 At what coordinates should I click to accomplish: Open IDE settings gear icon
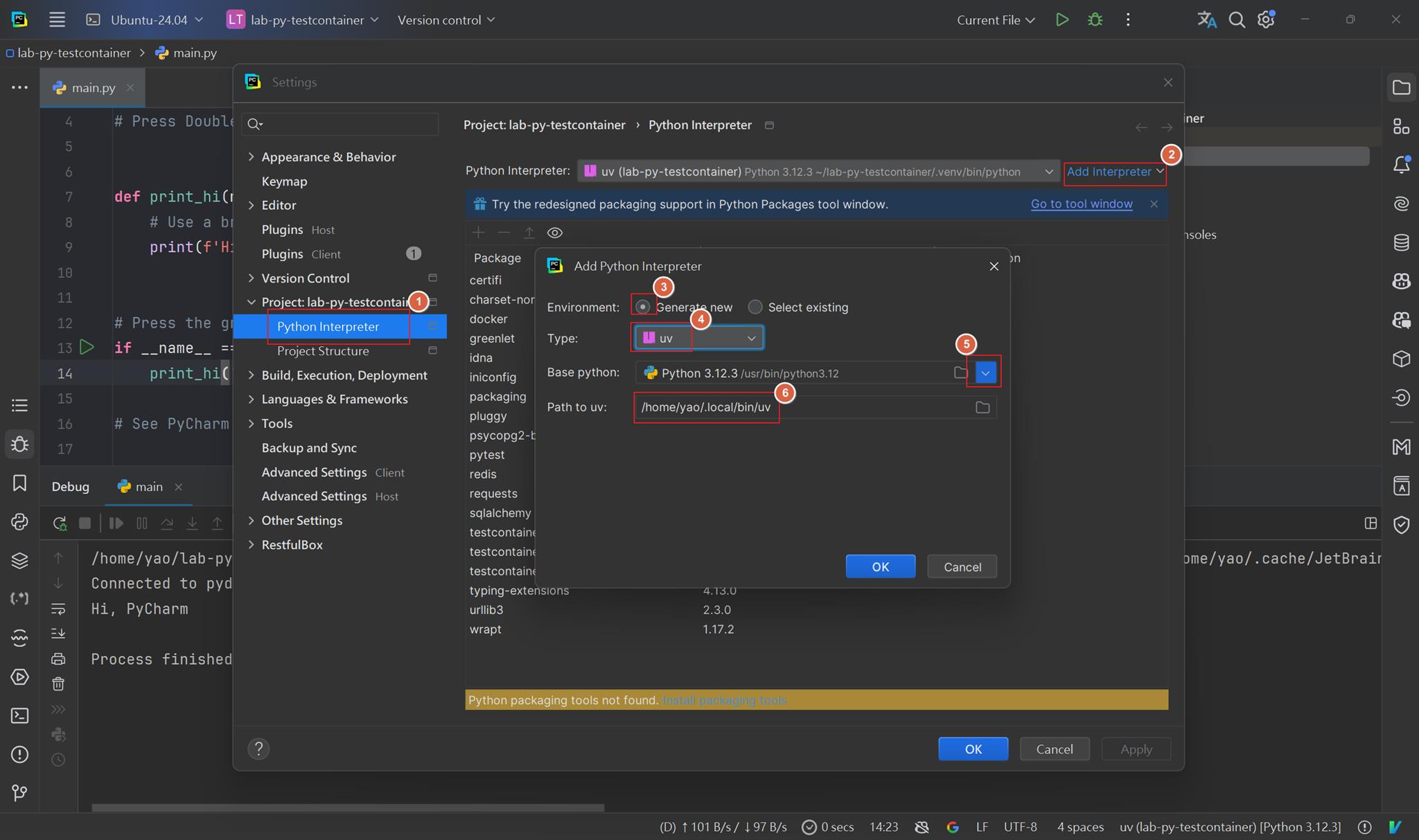[1267, 19]
